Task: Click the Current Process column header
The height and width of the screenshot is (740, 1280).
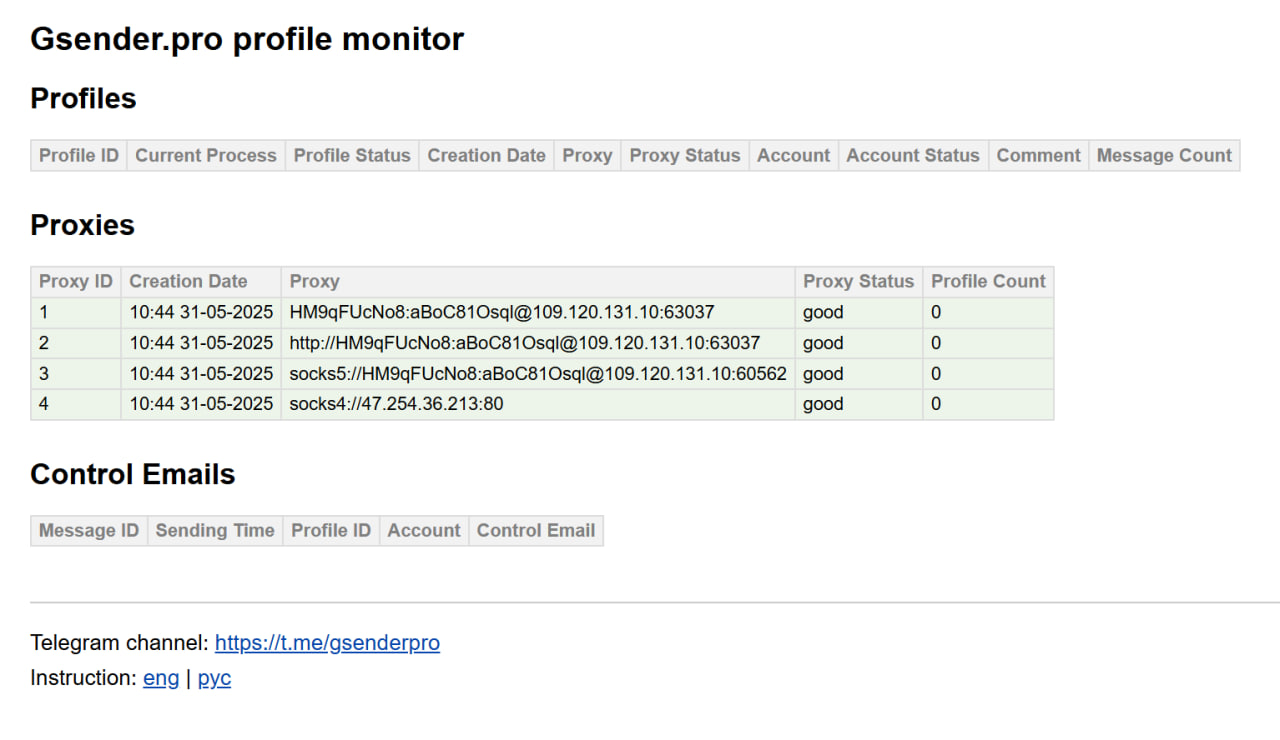Action: (206, 155)
